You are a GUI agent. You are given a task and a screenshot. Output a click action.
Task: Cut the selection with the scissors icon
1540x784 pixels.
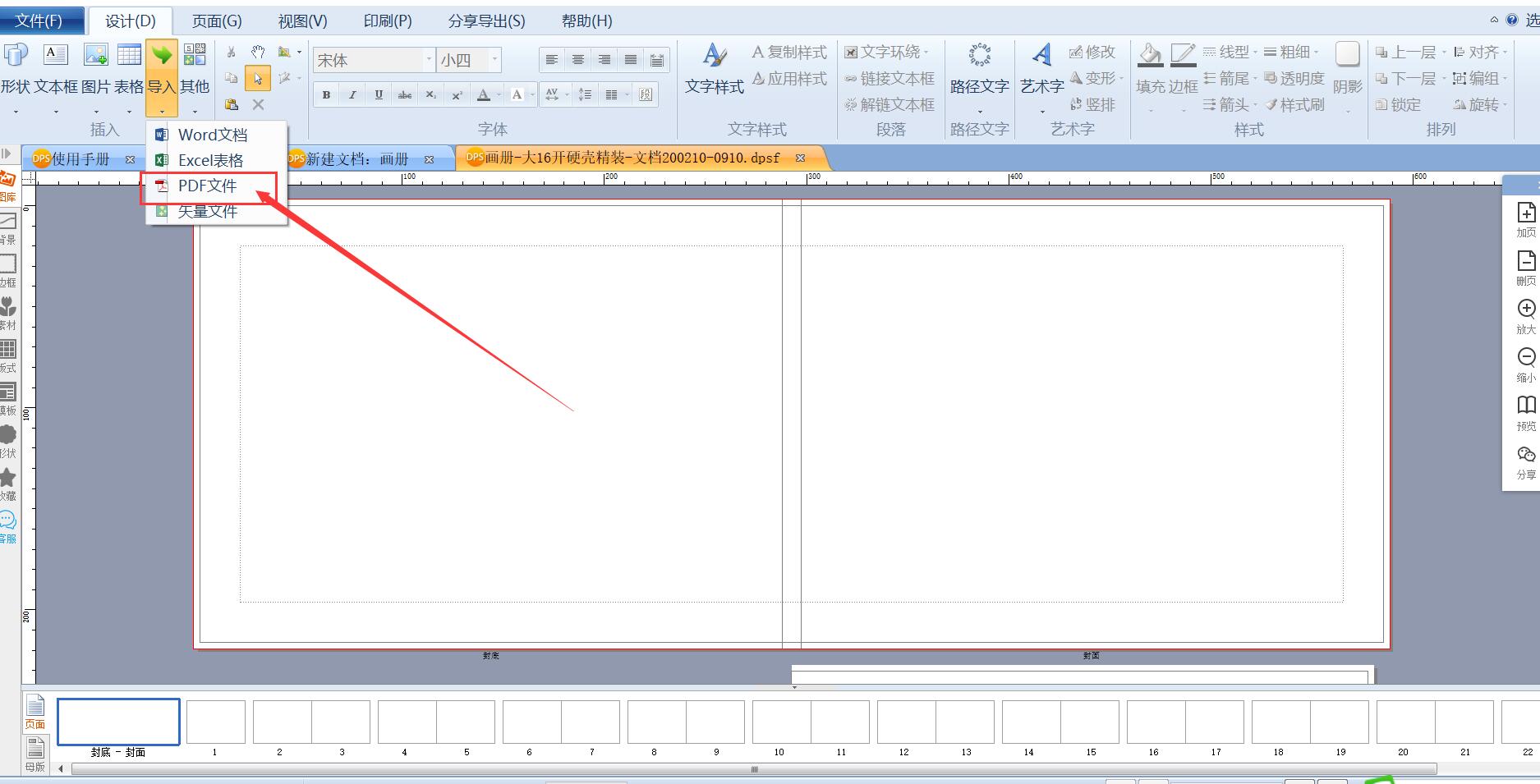(x=232, y=53)
